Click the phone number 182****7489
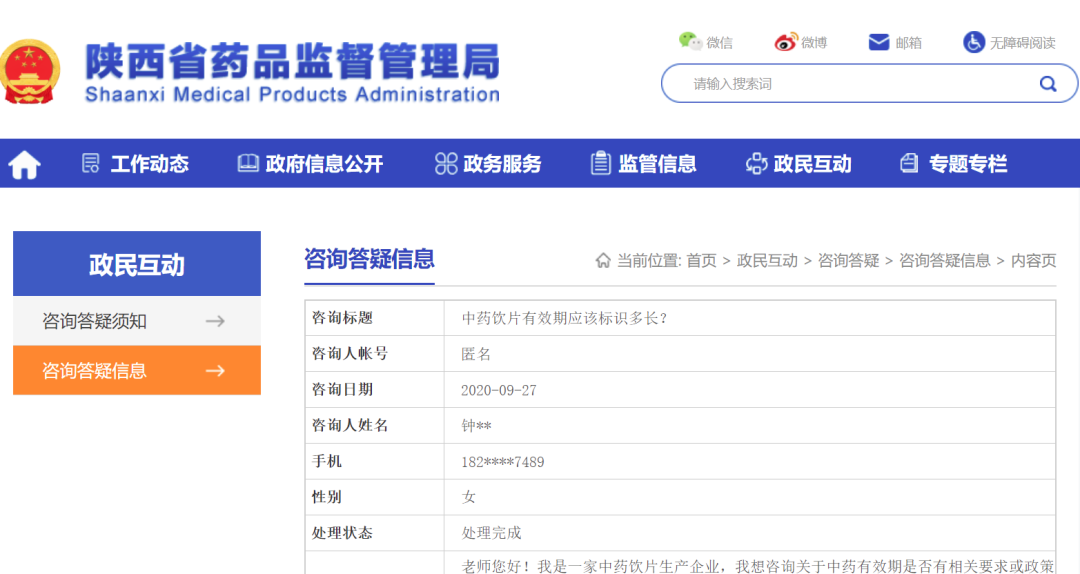Viewport: 1080px width, 574px height. point(502,462)
